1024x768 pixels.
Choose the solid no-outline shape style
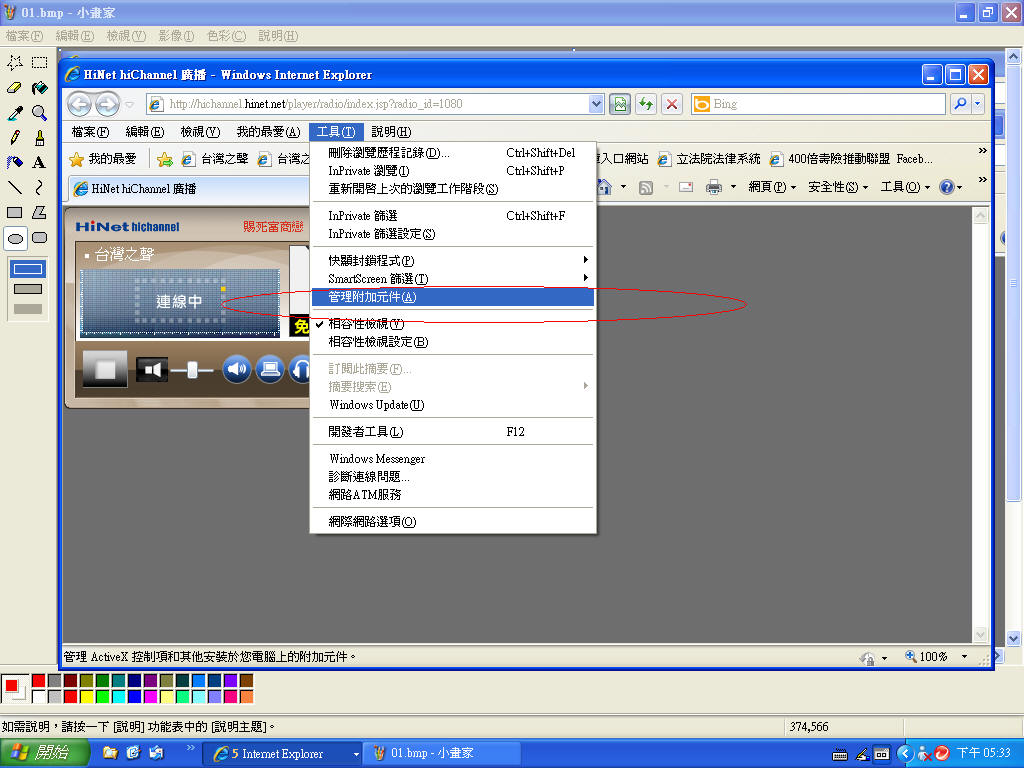28,308
